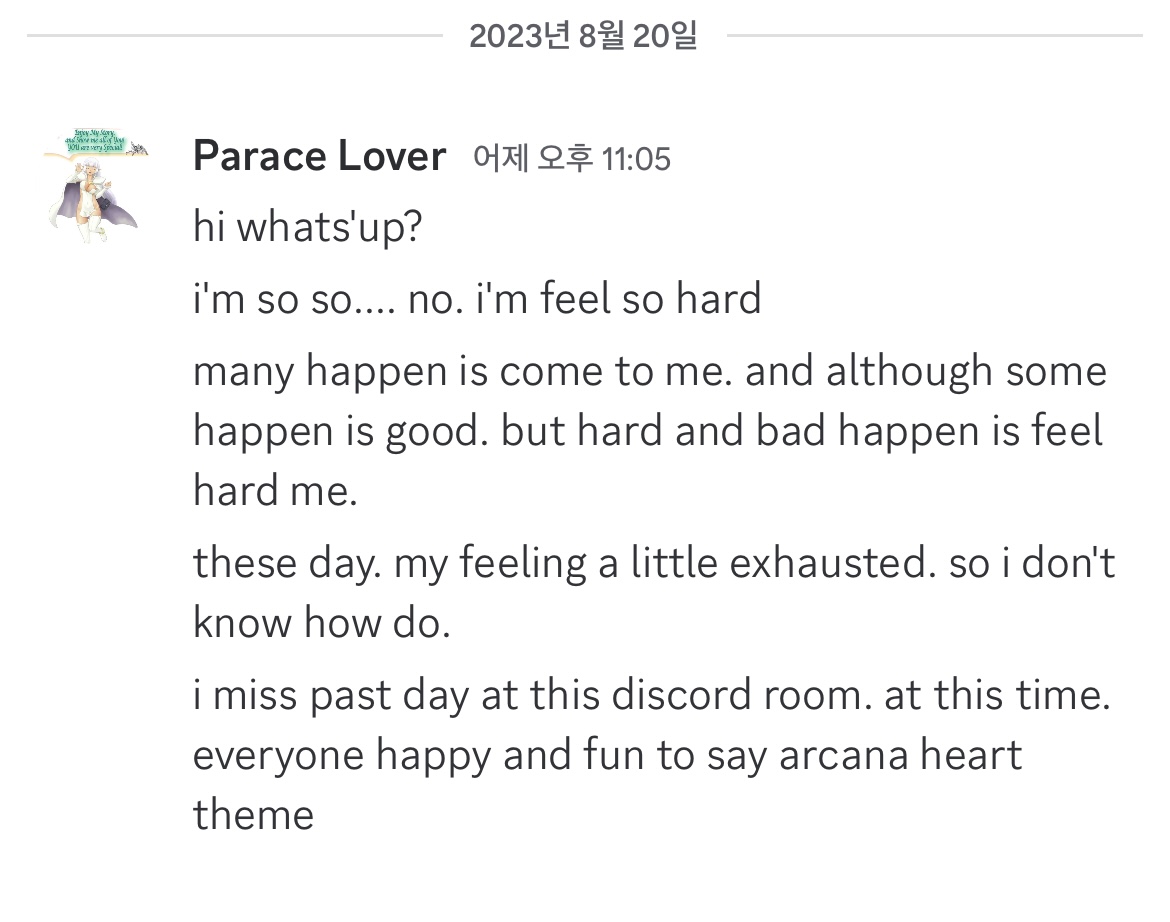Click the "hard me." text line
The image size is (1170, 922).
click(275, 491)
